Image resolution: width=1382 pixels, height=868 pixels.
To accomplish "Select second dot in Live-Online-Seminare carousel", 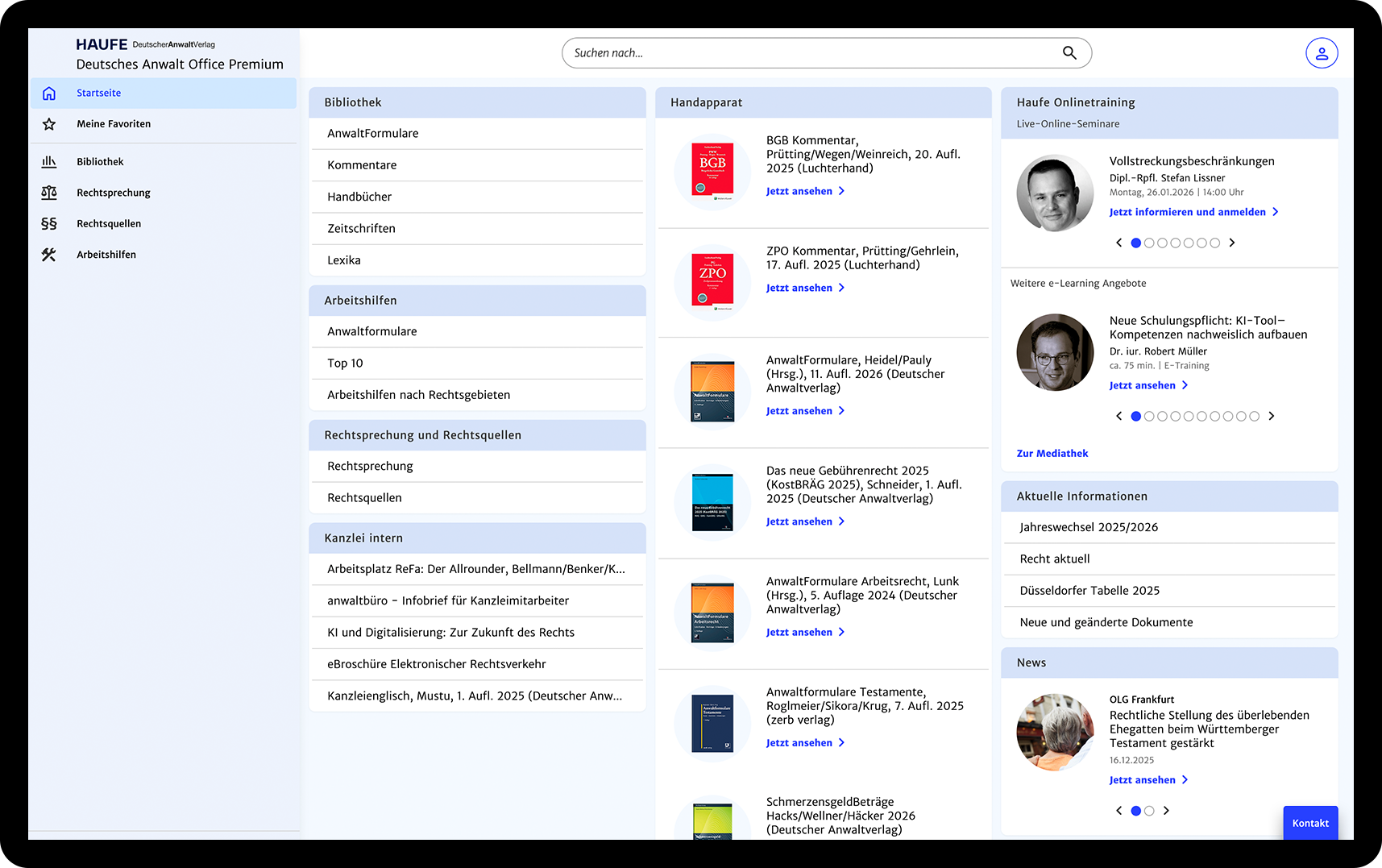I will coord(1149,243).
